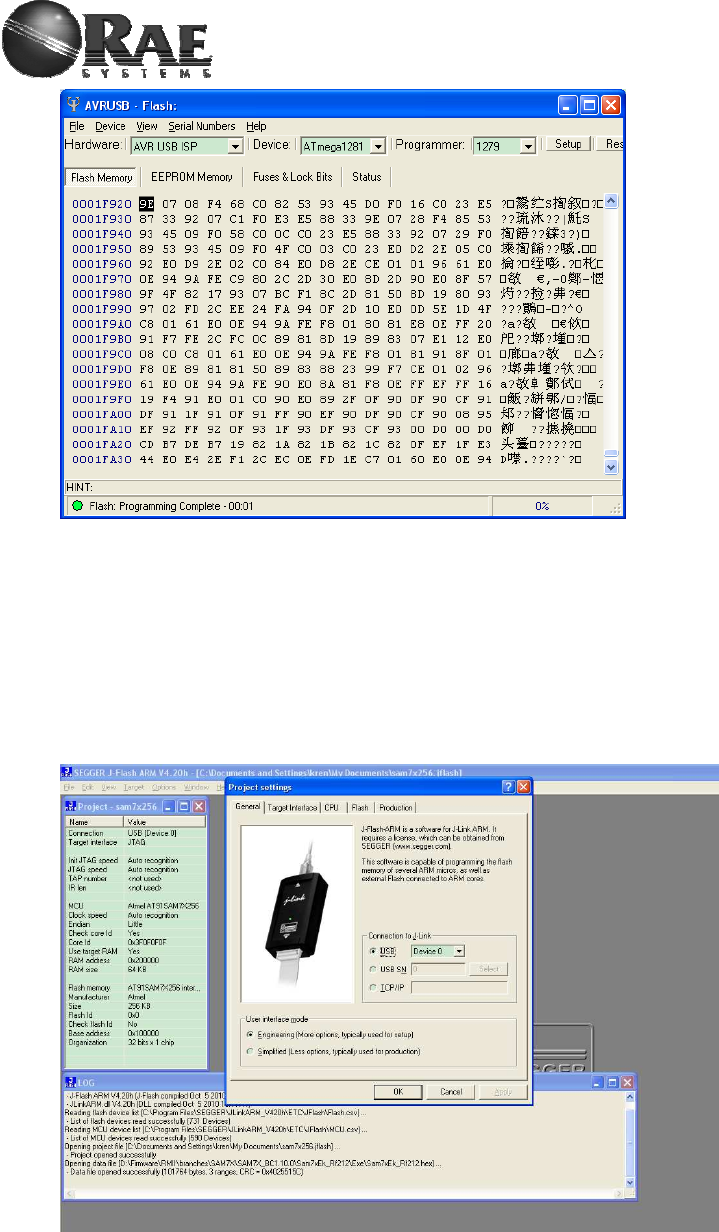
Task: Open the Flash tab in Project settings
Action: pyautogui.click(x=359, y=808)
